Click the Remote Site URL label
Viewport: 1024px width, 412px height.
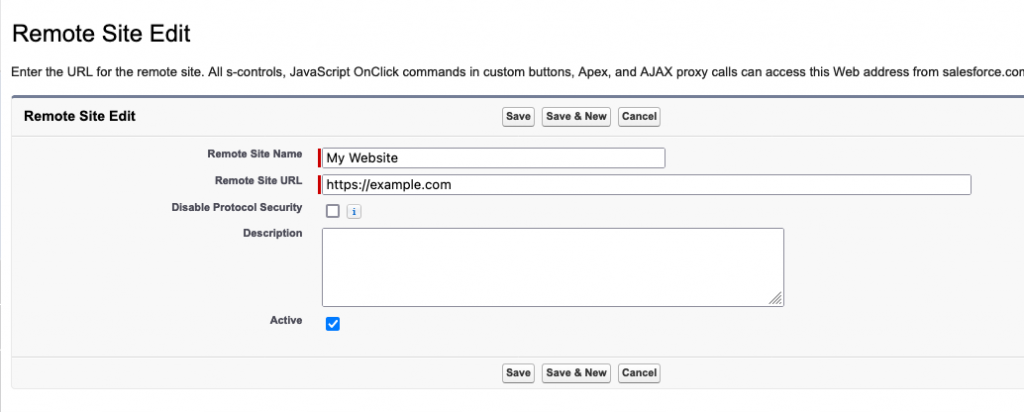258,180
